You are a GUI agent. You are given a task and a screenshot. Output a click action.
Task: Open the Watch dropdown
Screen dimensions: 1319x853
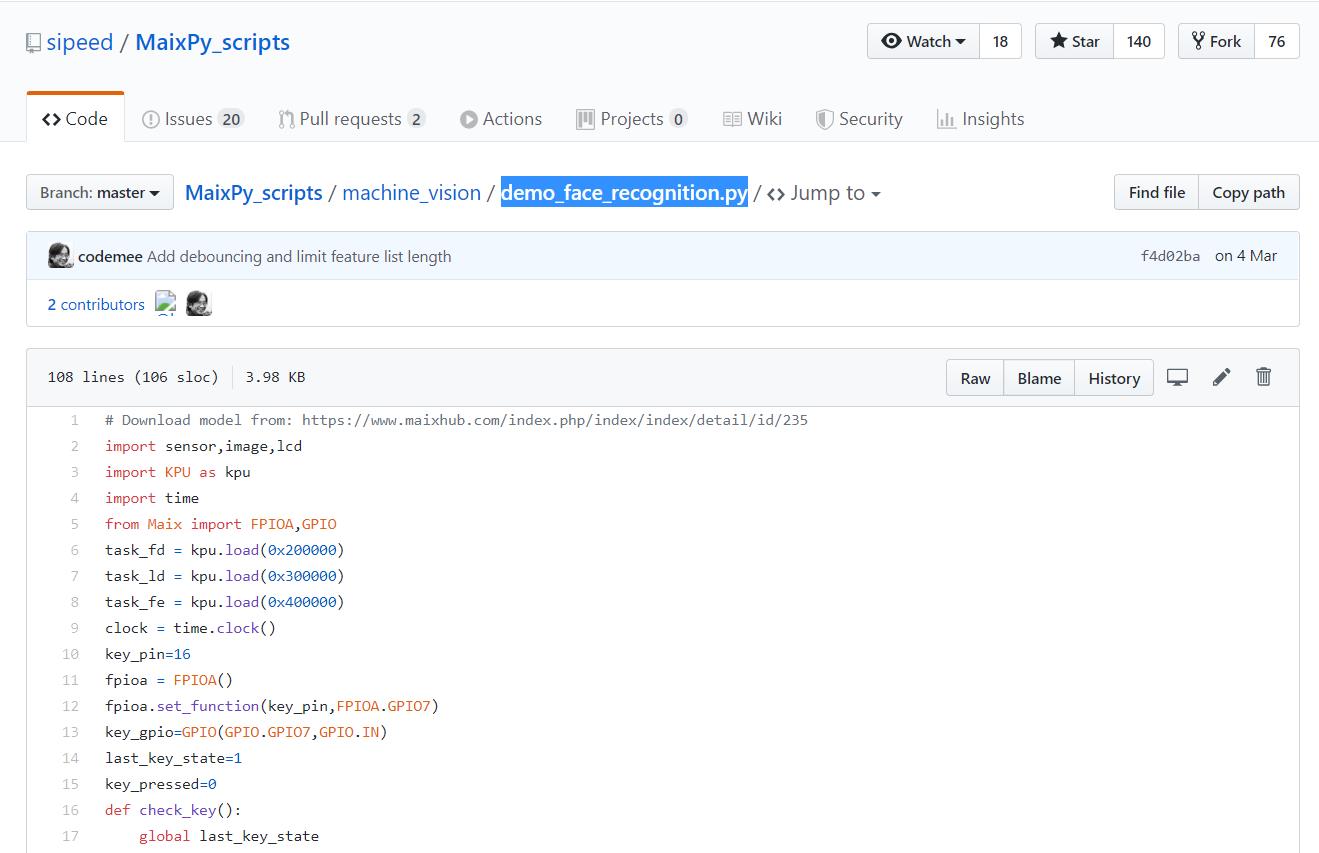(923, 41)
